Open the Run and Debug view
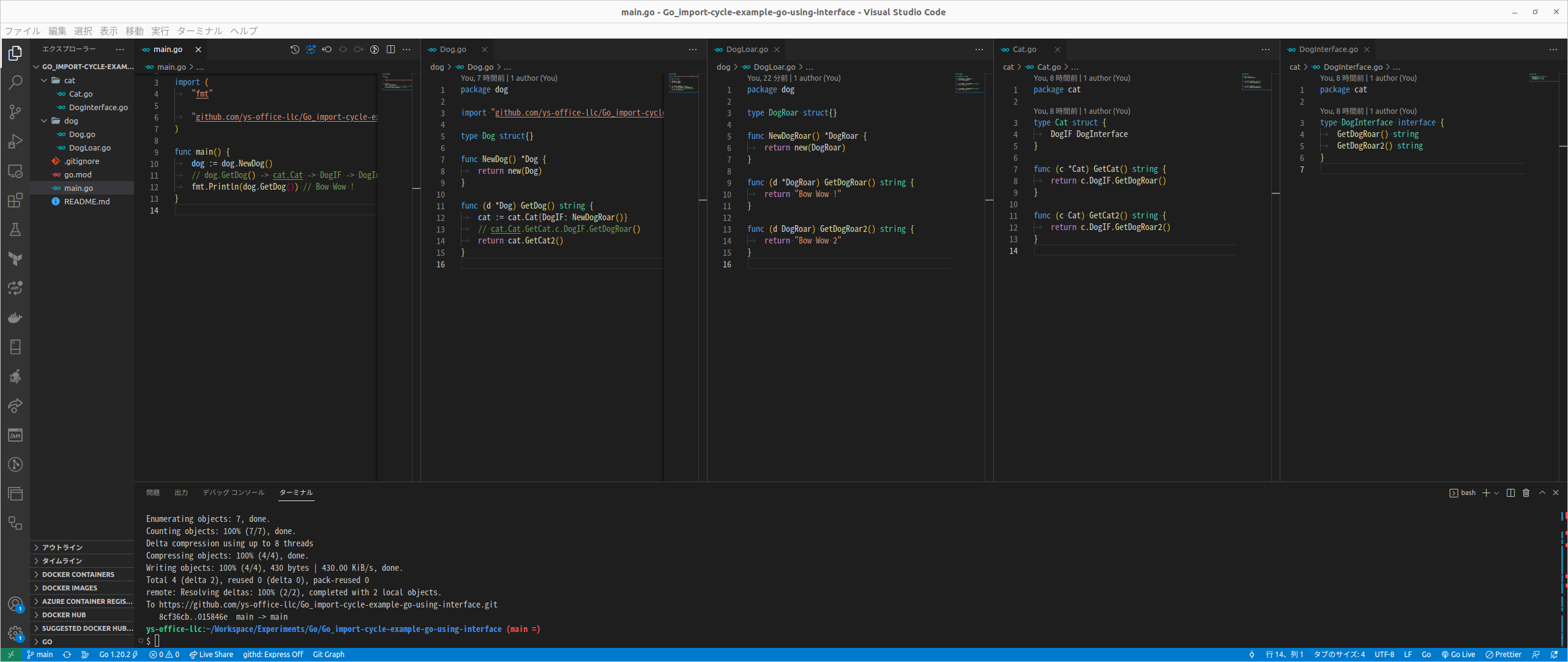The image size is (1568, 662). click(x=15, y=141)
